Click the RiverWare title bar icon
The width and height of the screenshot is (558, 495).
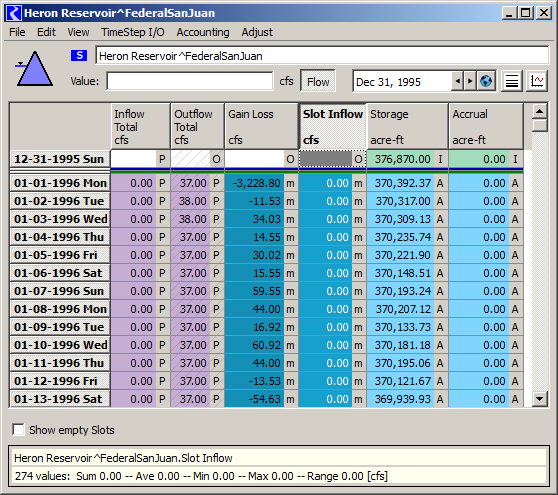(14, 13)
